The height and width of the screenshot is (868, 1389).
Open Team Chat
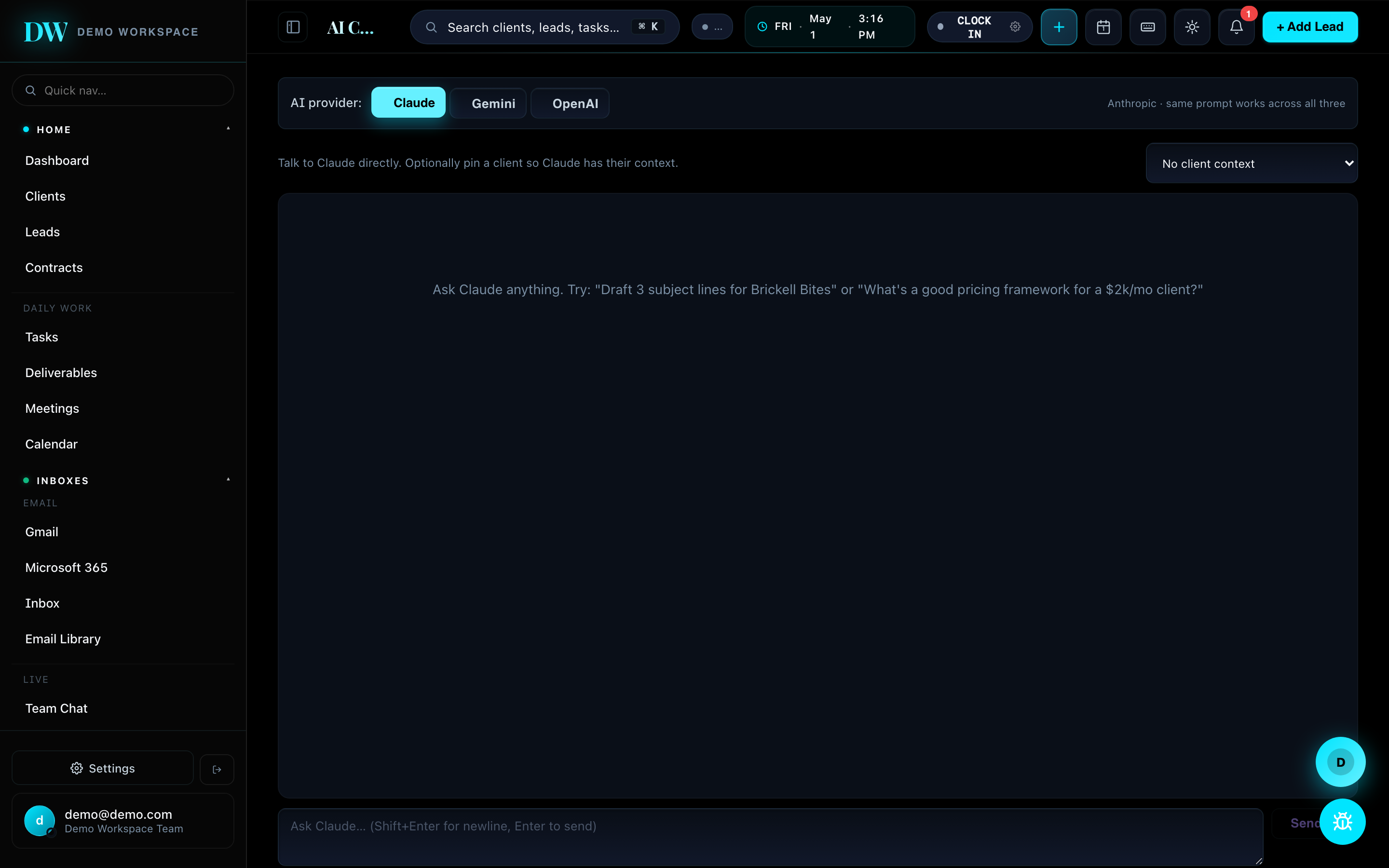(123, 708)
